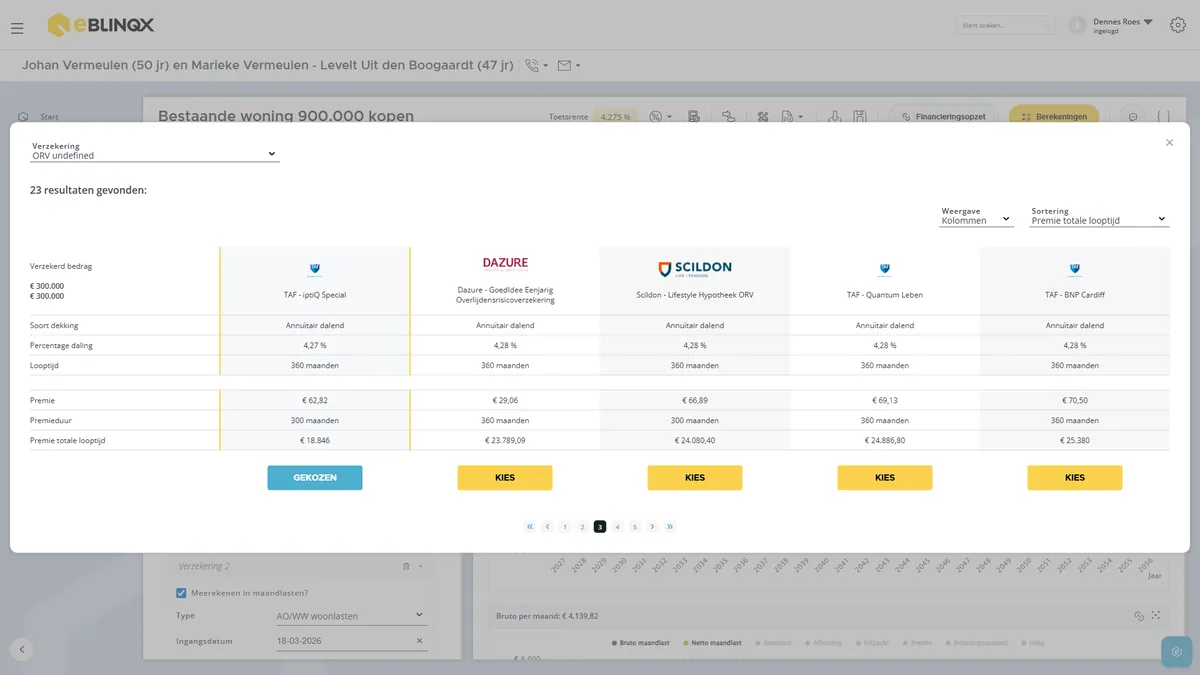Toggle Netto maandlast chart legend

click(711, 643)
